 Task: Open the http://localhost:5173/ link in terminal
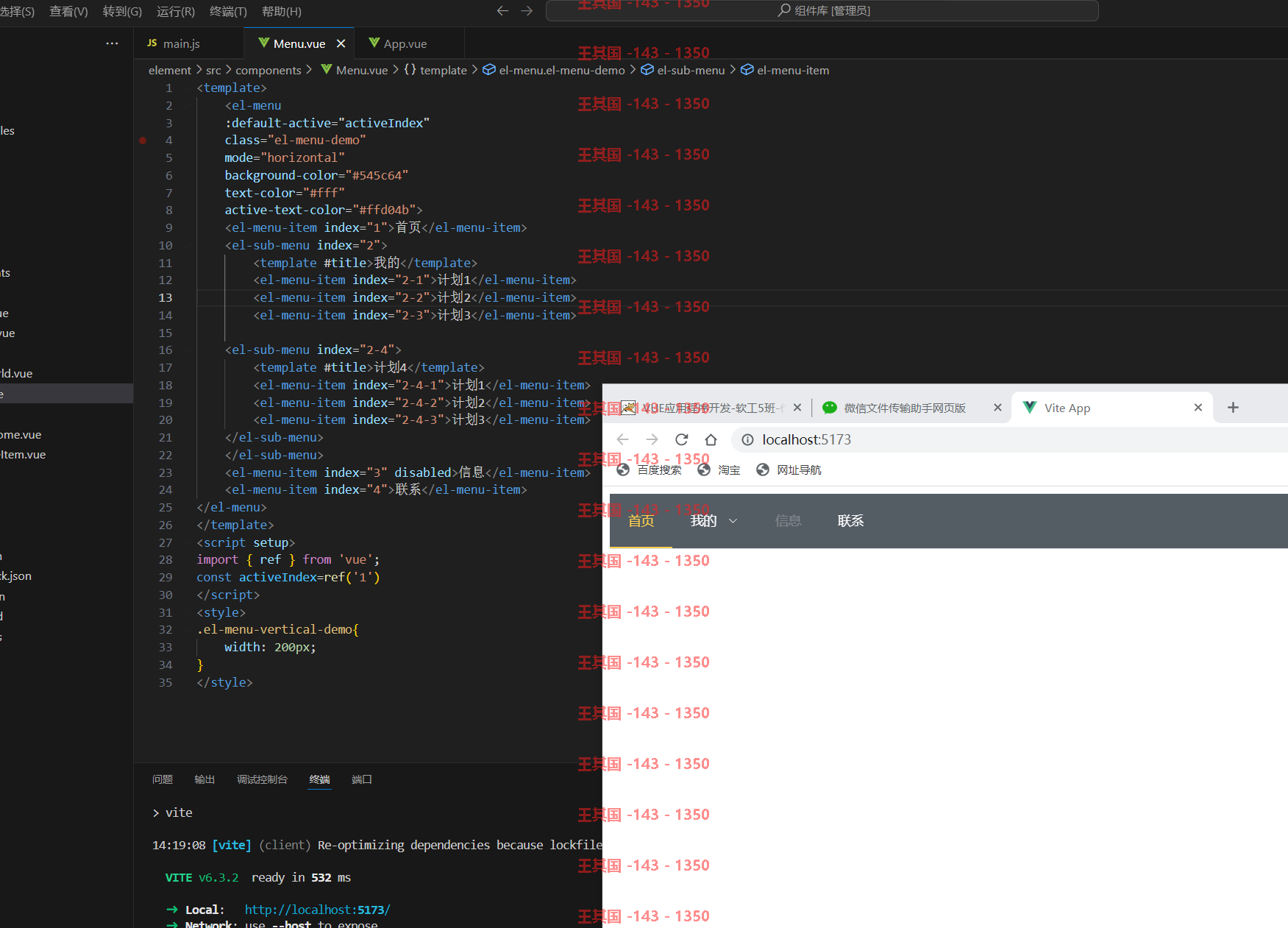tap(317, 910)
